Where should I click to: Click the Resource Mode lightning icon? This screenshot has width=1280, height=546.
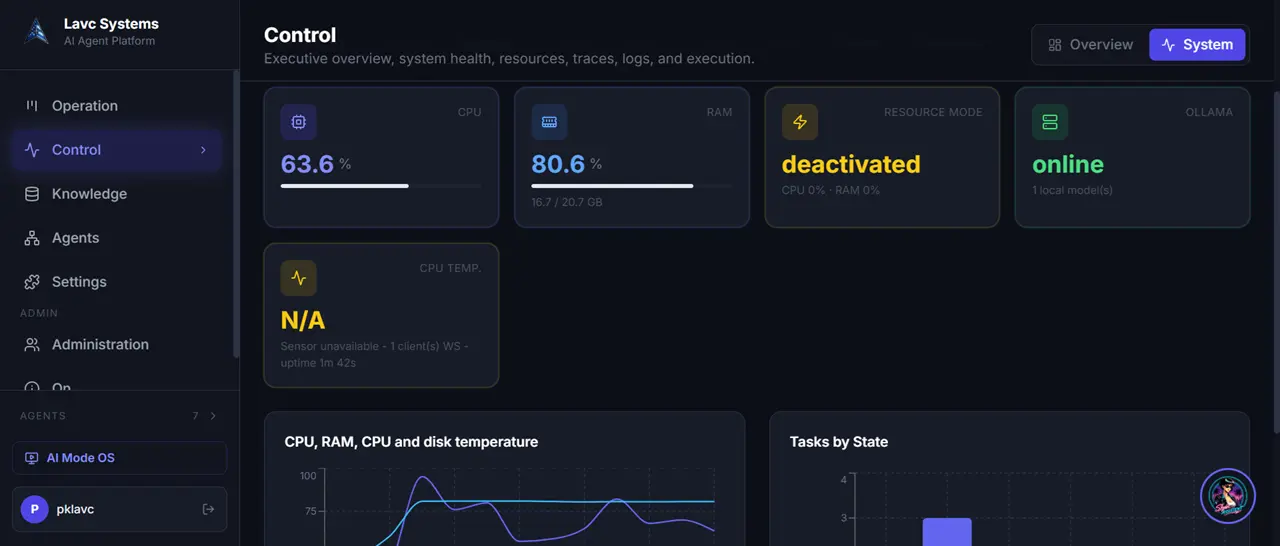click(800, 122)
